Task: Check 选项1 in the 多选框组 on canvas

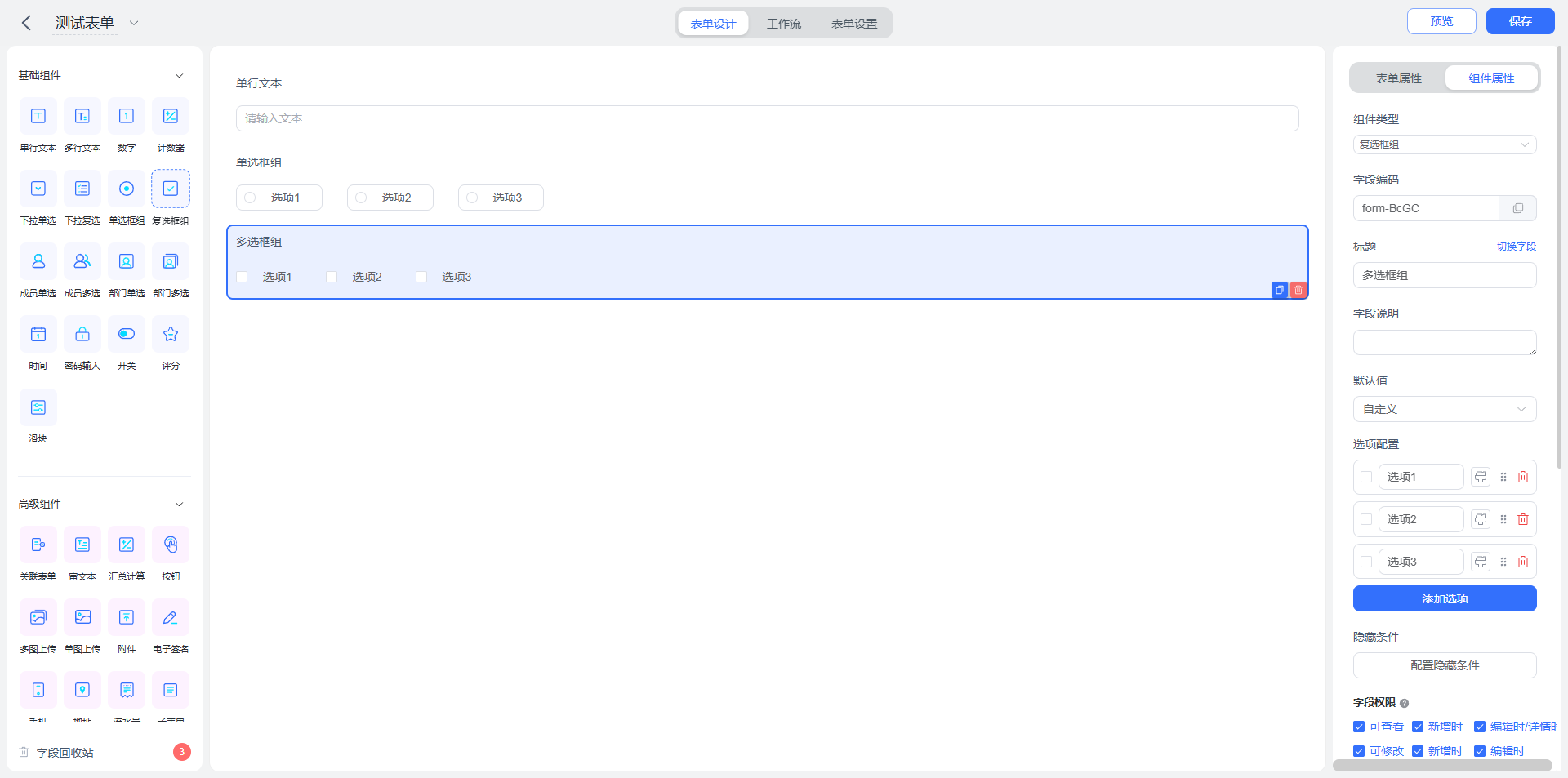Action: pos(243,277)
